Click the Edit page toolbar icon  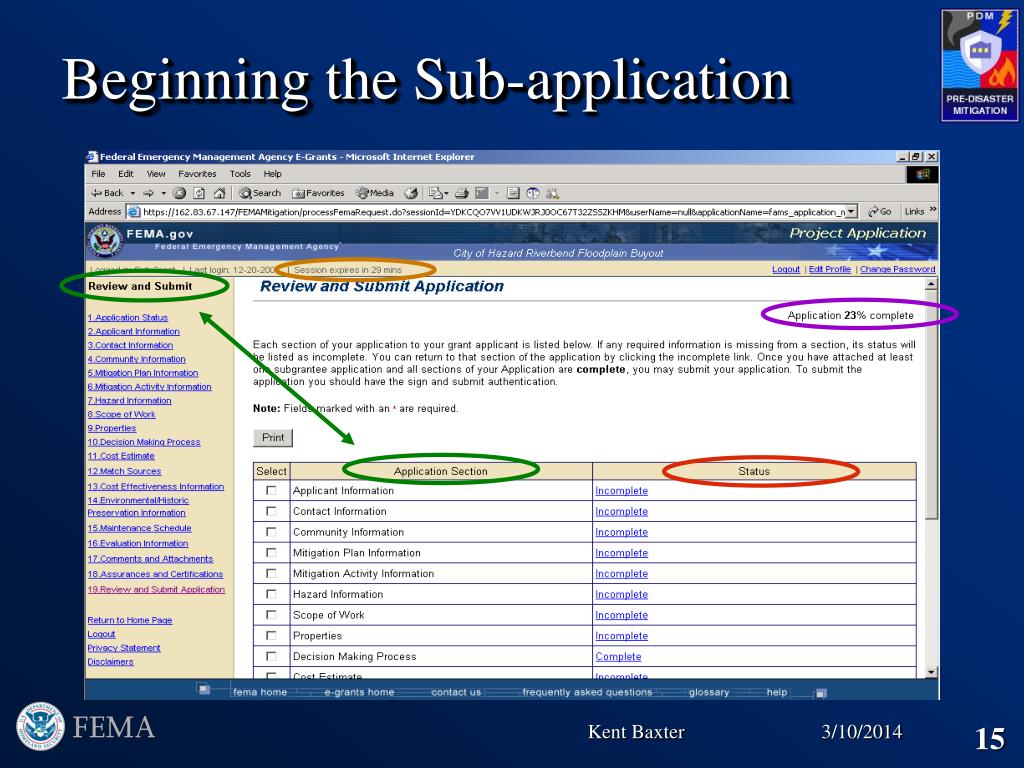pos(482,193)
